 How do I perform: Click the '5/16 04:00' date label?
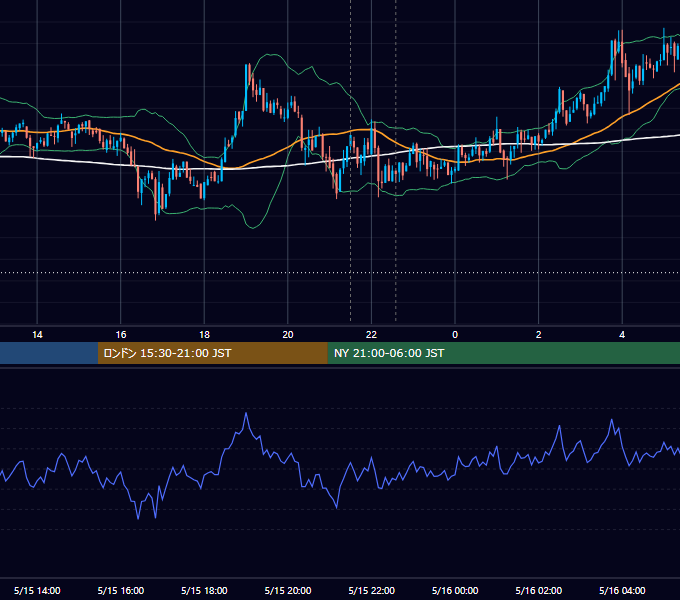(622, 590)
